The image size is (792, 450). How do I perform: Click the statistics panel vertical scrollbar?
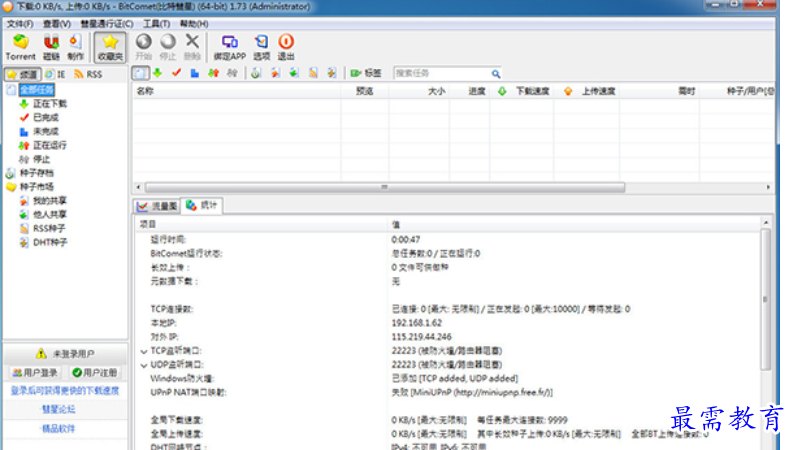click(x=766, y=299)
